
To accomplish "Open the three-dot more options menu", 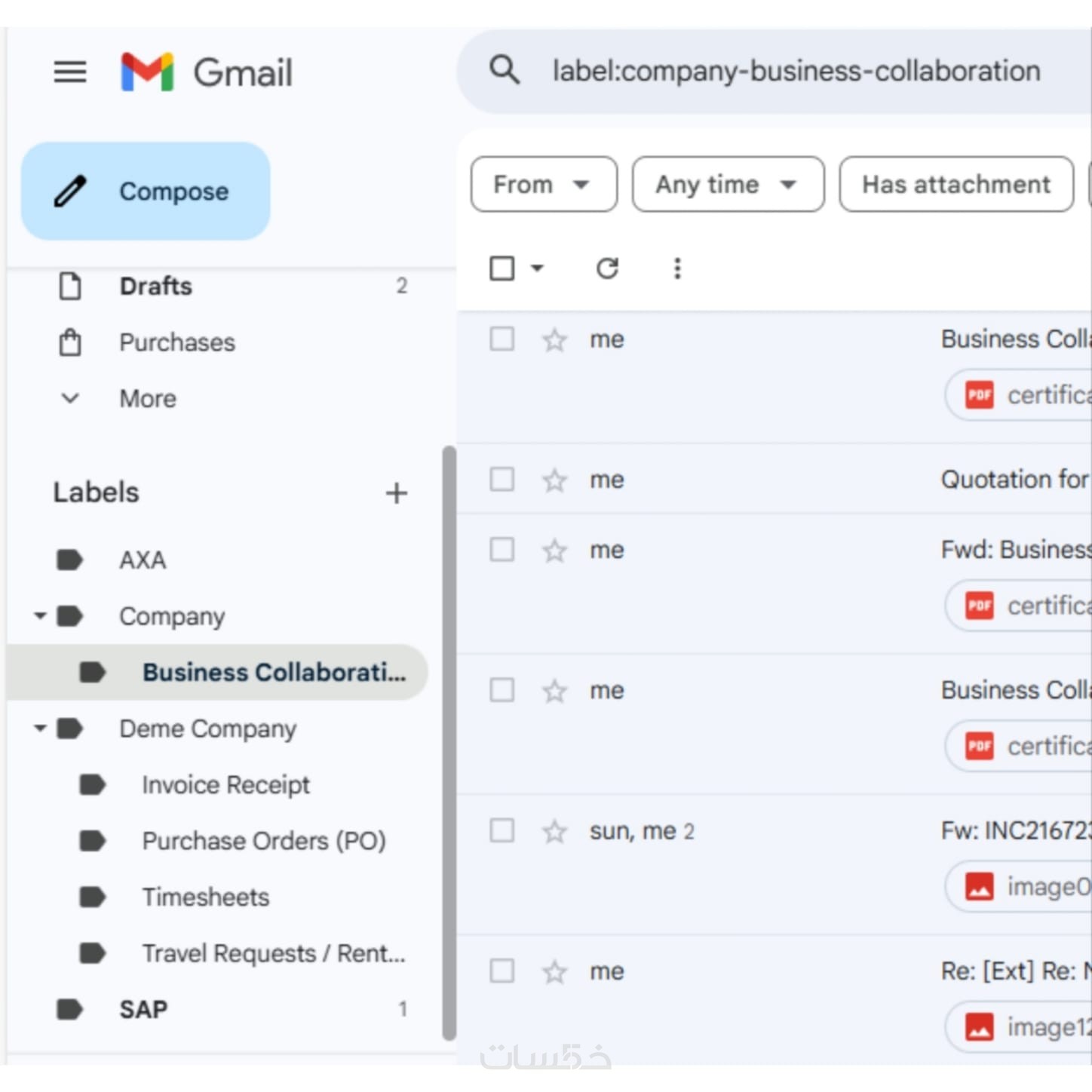I will tap(677, 268).
